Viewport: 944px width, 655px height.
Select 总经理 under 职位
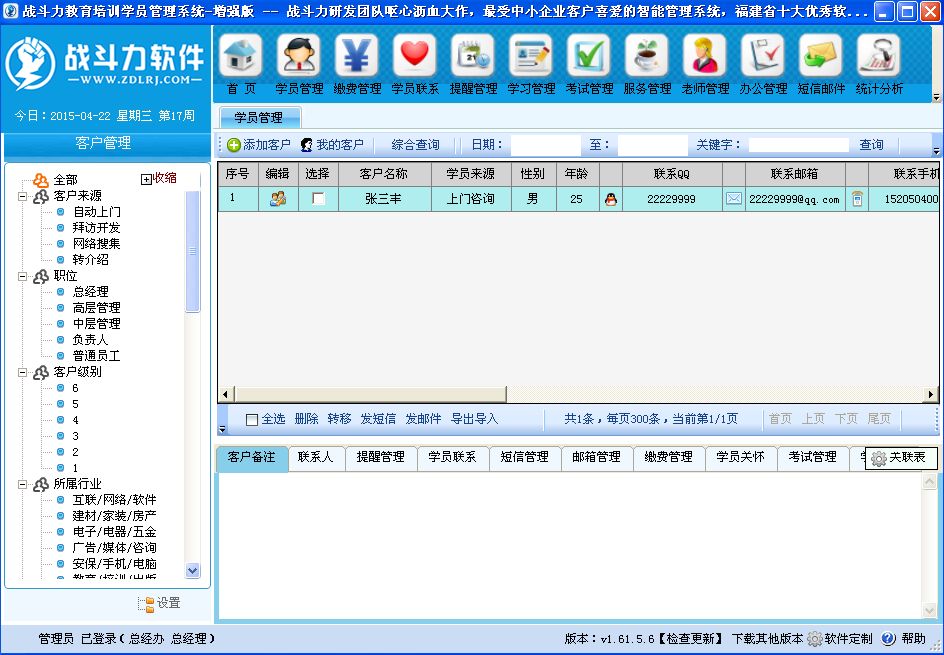[91, 292]
